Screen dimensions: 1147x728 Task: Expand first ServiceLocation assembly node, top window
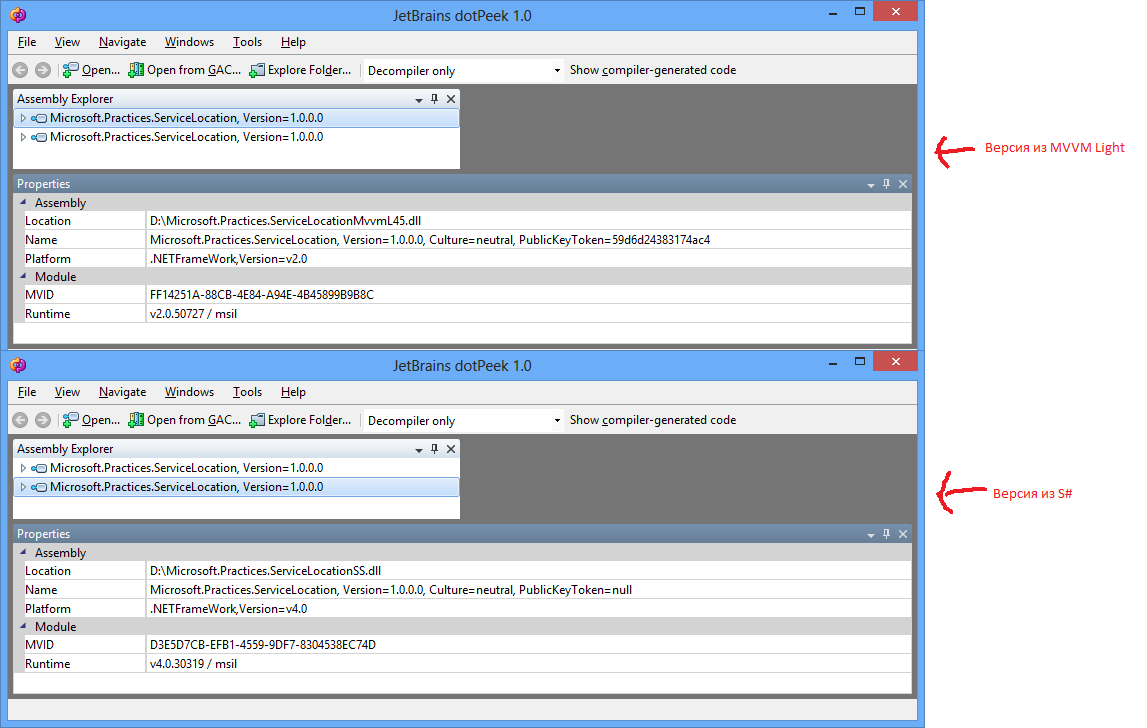23,118
